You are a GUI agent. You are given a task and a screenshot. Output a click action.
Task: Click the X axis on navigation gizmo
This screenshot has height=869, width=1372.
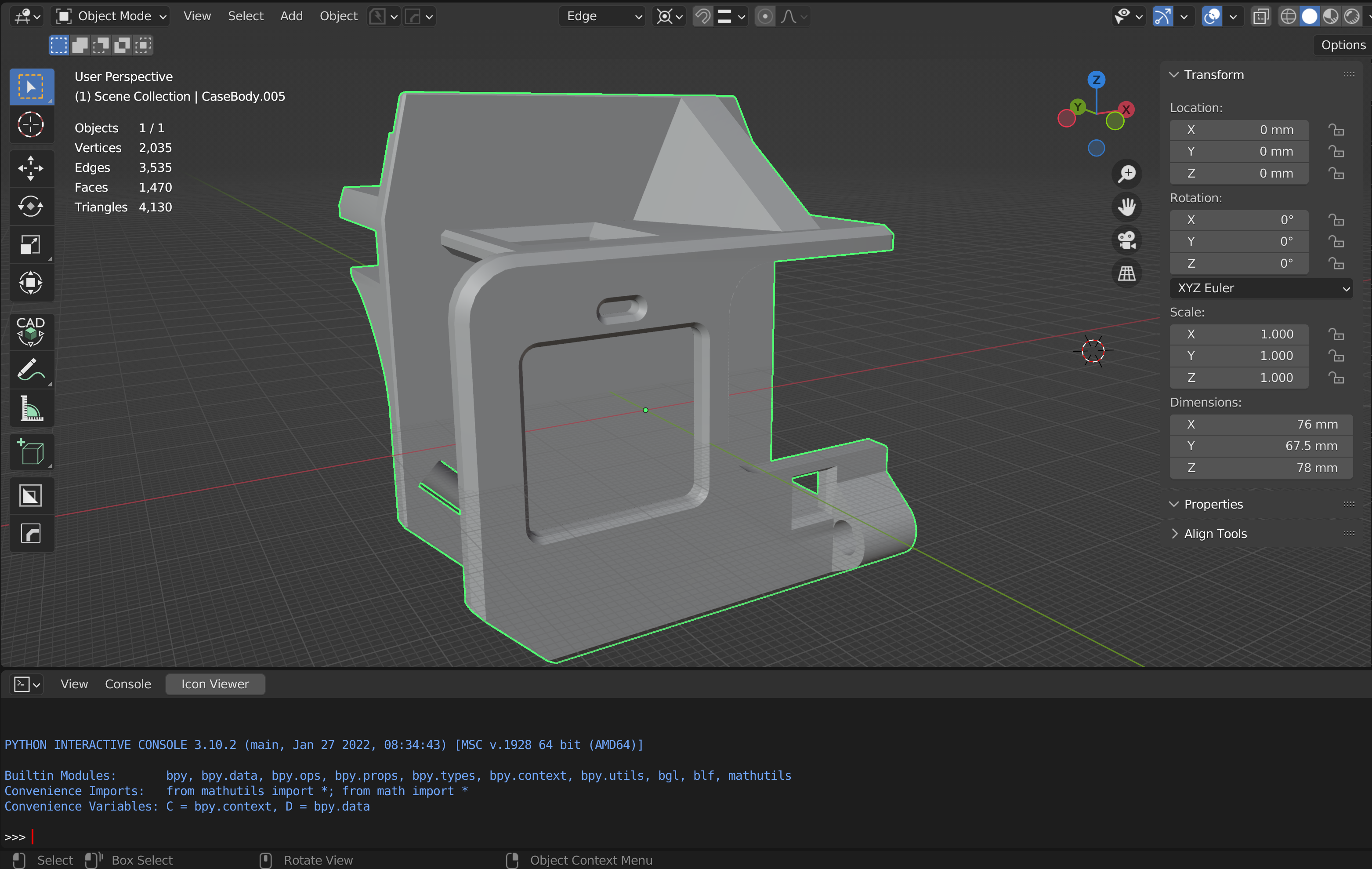point(1126,109)
